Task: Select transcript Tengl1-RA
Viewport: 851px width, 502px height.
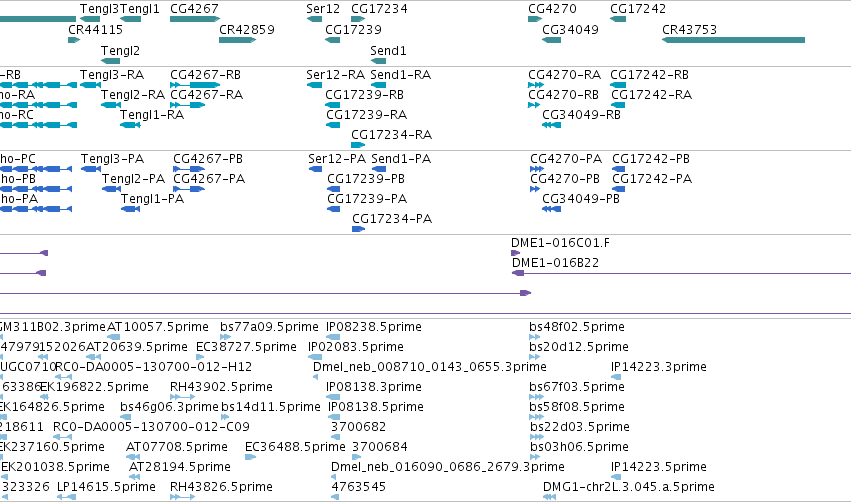Action: (x=151, y=115)
